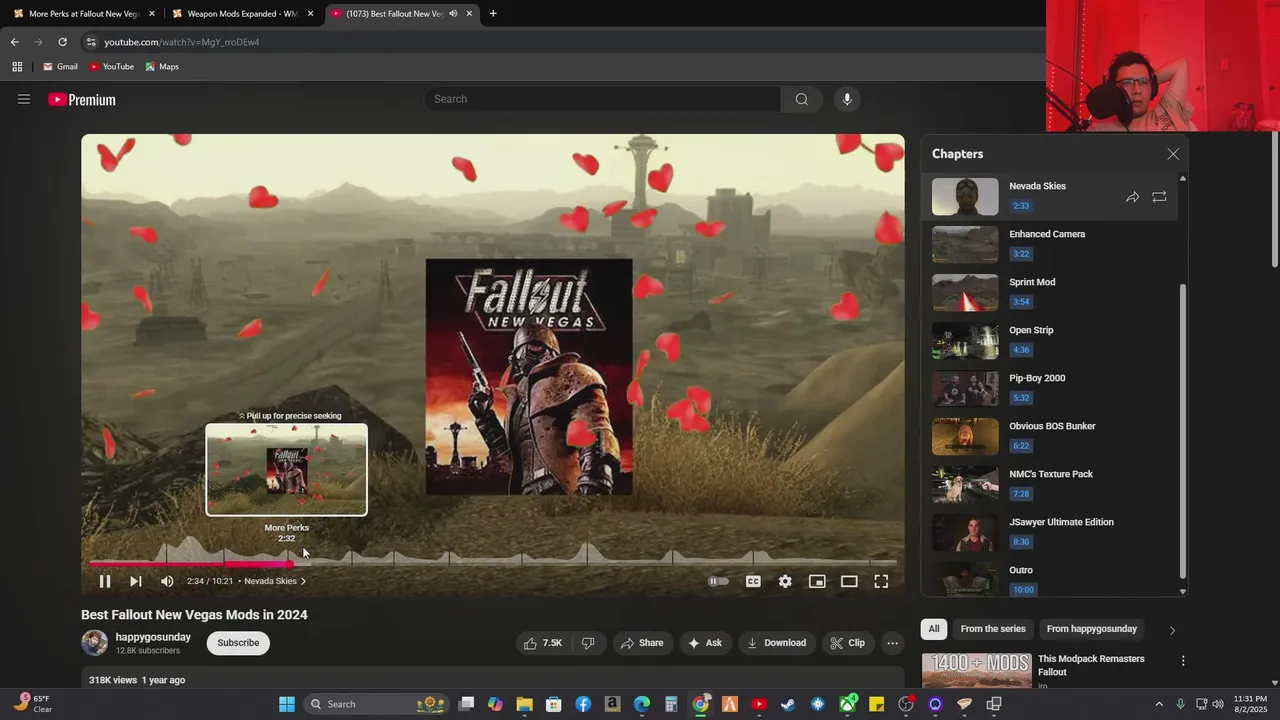Open the happygosunday channel name link
Viewport: 1280px width, 720px height.
point(153,637)
